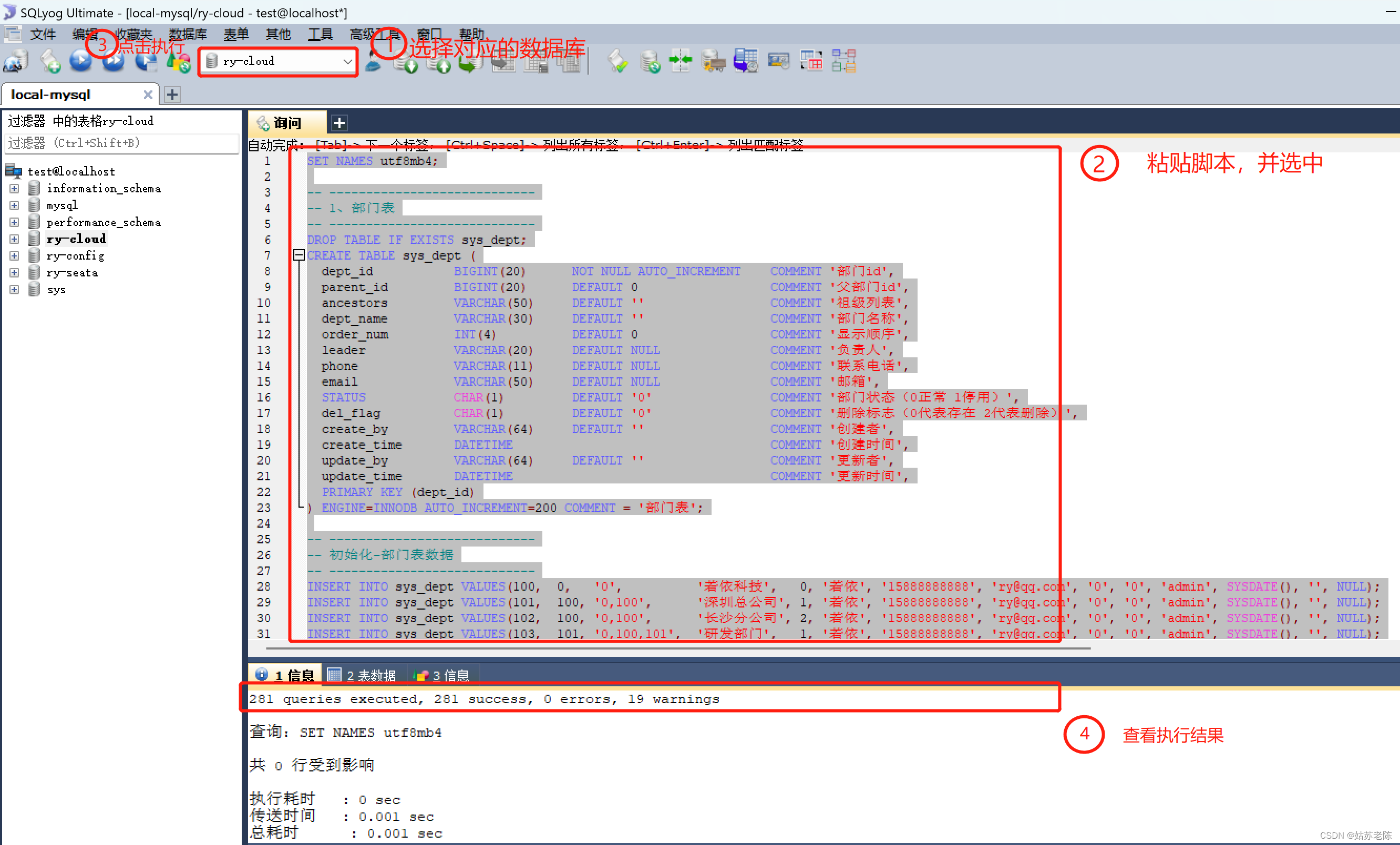The height and width of the screenshot is (845, 1400).
Task: Open the schema designer diagram icon
Action: pos(844,61)
